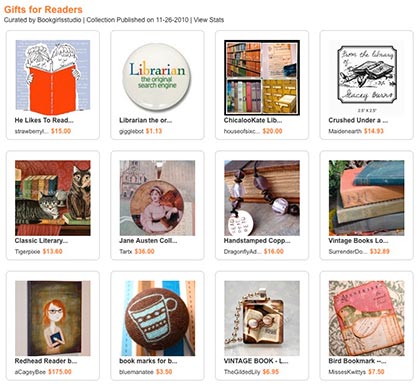This screenshot has width=420, height=387.
Task: Open the pink bird bookmark image
Action: pos(366,318)
